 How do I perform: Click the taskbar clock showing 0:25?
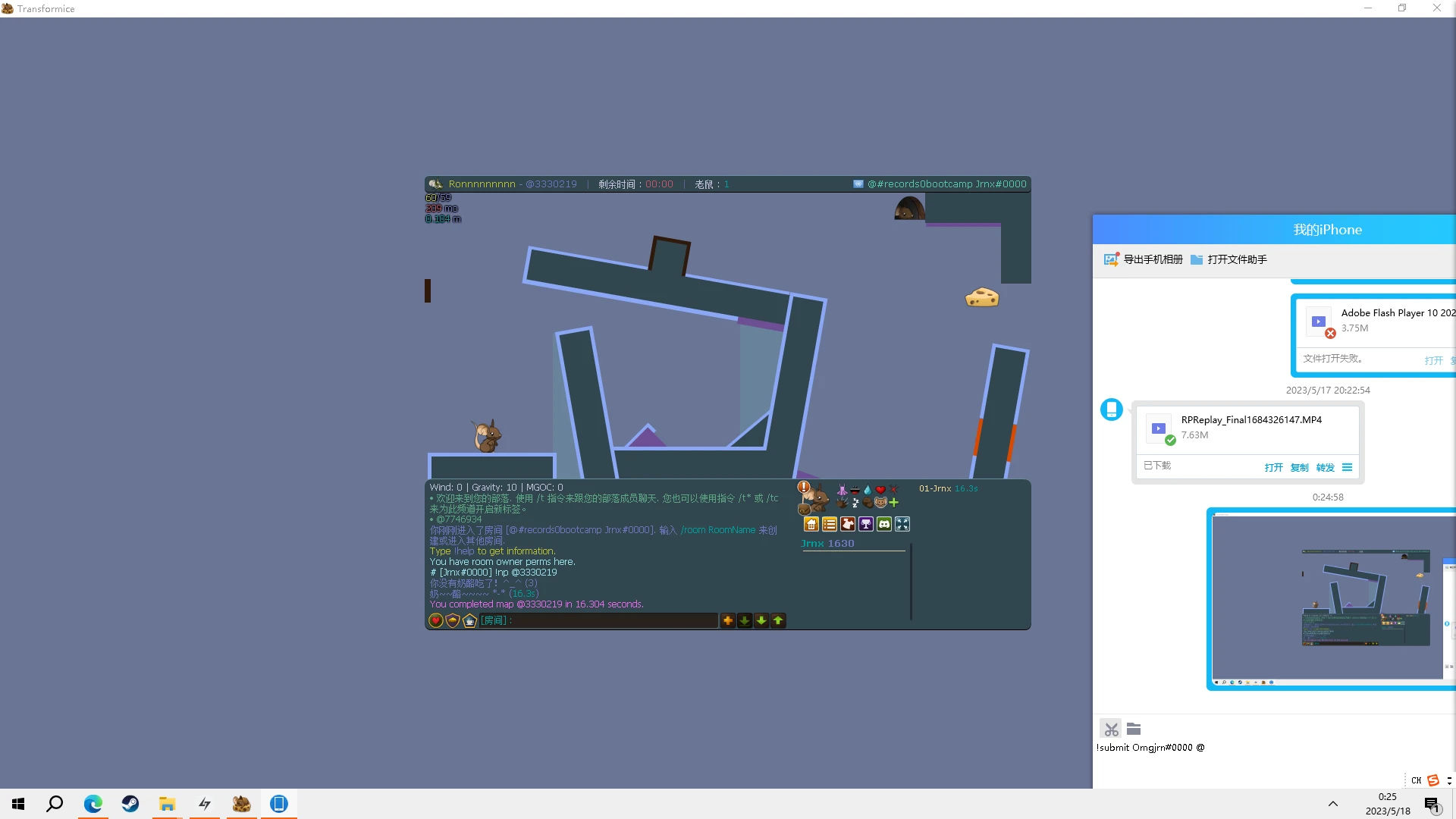coord(1388,804)
